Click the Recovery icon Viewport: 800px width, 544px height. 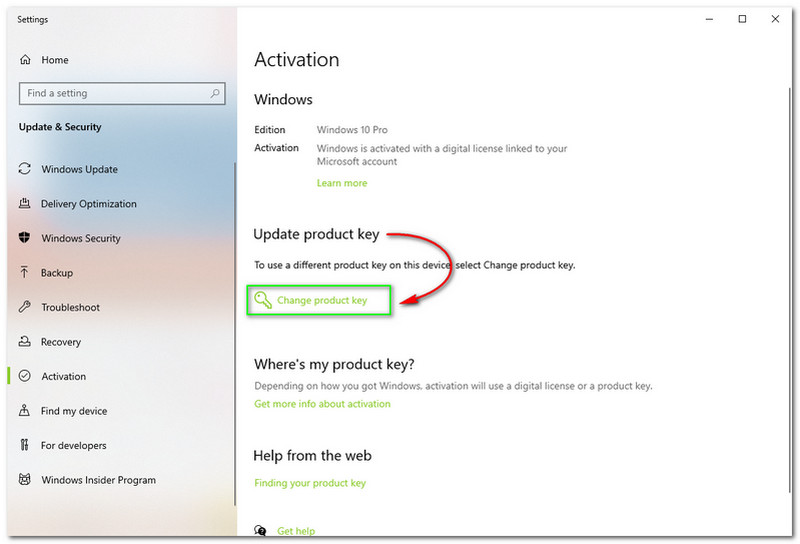tap(25, 342)
